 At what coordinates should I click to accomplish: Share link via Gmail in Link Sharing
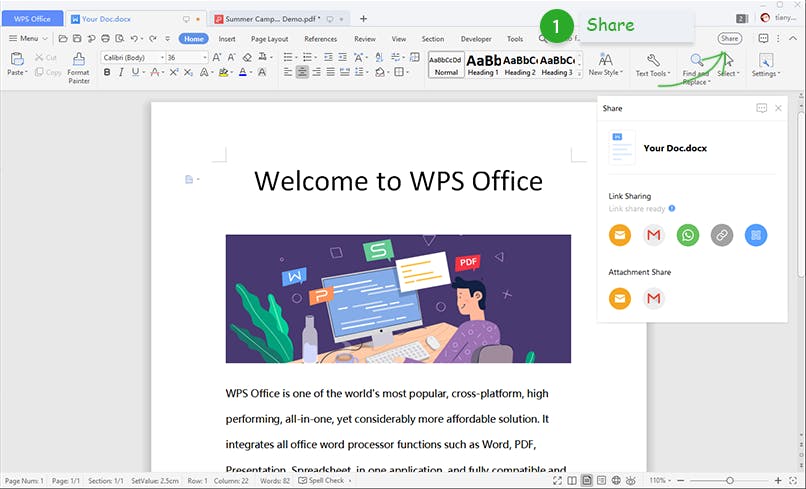click(x=653, y=235)
